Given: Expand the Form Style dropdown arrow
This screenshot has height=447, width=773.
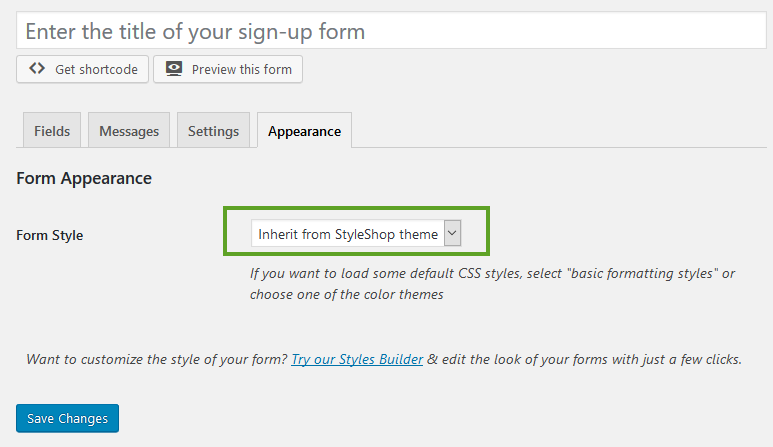Looking at the screenshot, I should [452, 234].
